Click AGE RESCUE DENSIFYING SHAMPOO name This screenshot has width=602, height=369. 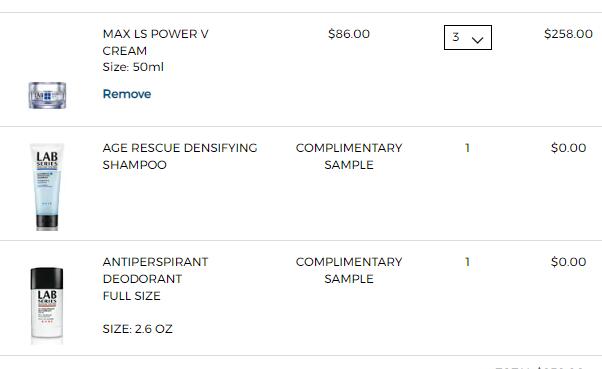tap(180, 156)
